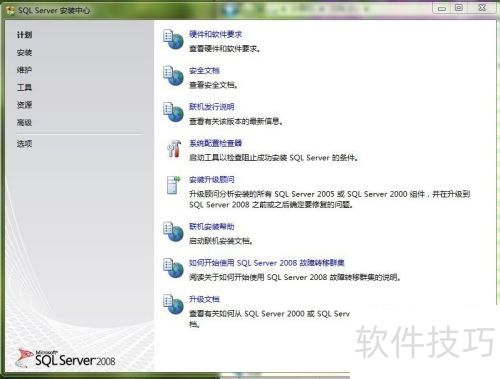This screenshot has width=500, height=379.
Task: Open the 安全文档 link
Action: [x=204, y=70]
